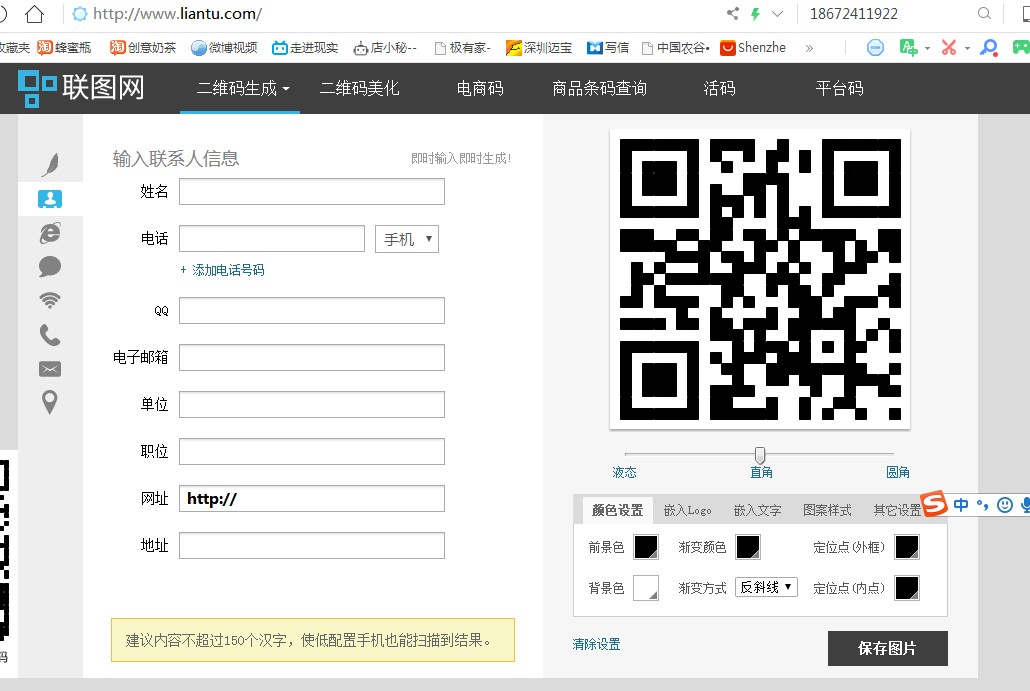The width and height of the screenshot is (1030, 691).
Task: Go to 二维码美化 in the top menu
Action: click(359, 88)
